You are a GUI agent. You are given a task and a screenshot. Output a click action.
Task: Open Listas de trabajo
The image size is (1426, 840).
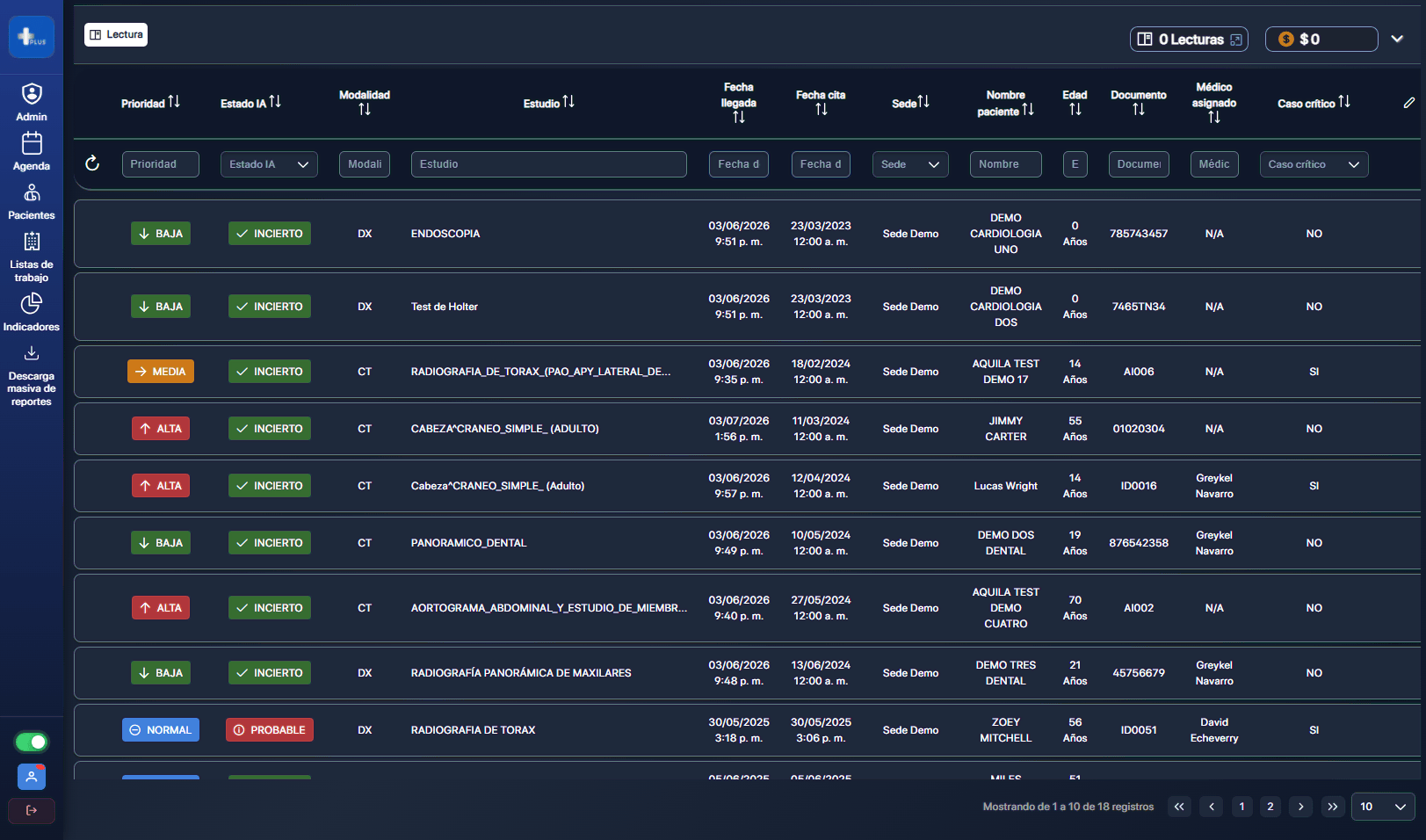click(x=32, y=257)
